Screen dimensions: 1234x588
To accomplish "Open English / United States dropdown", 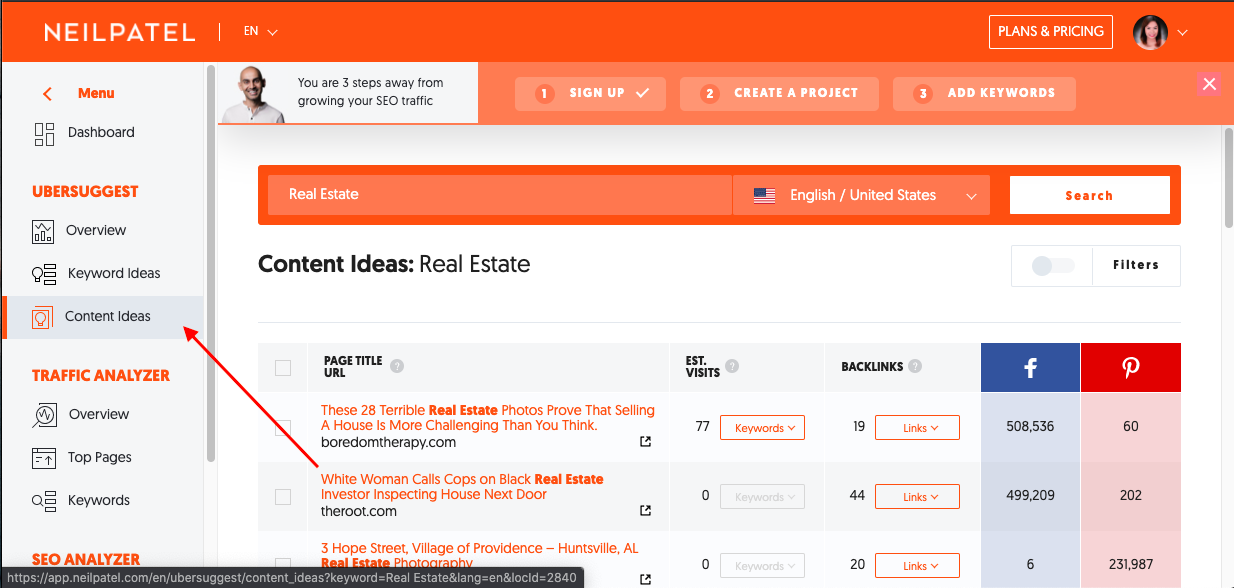I will click(x=861, y=196).
